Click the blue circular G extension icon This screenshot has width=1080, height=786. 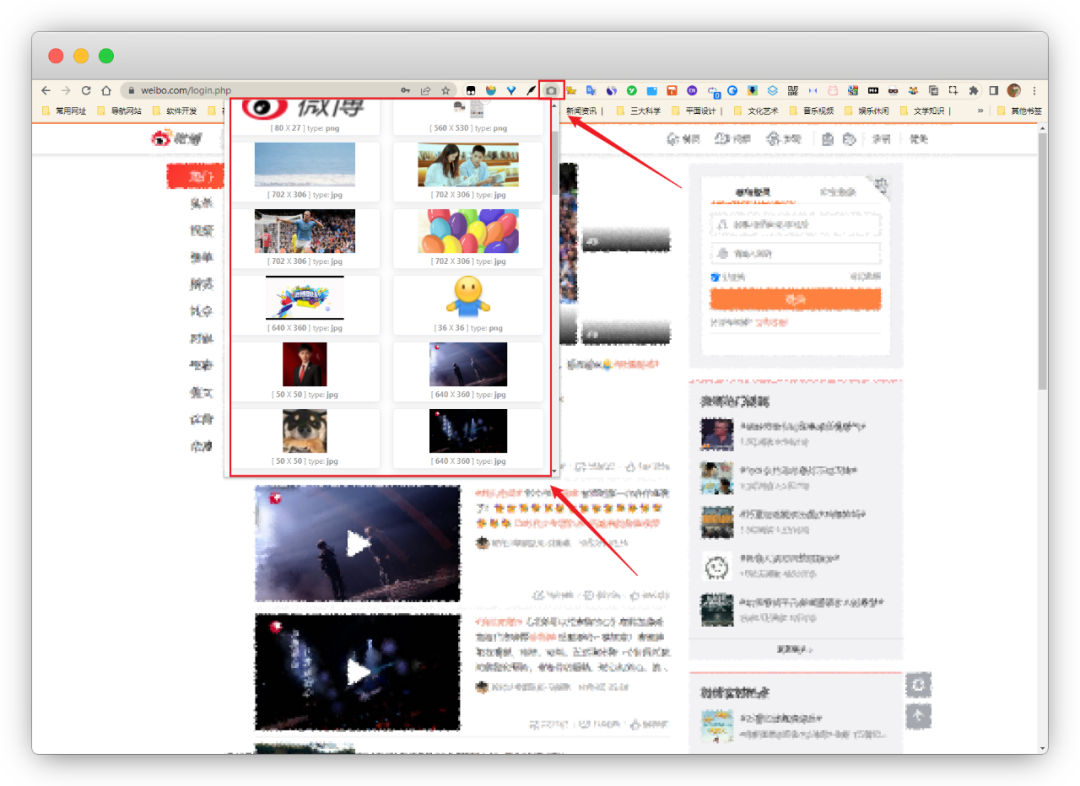tap(732, 90)
